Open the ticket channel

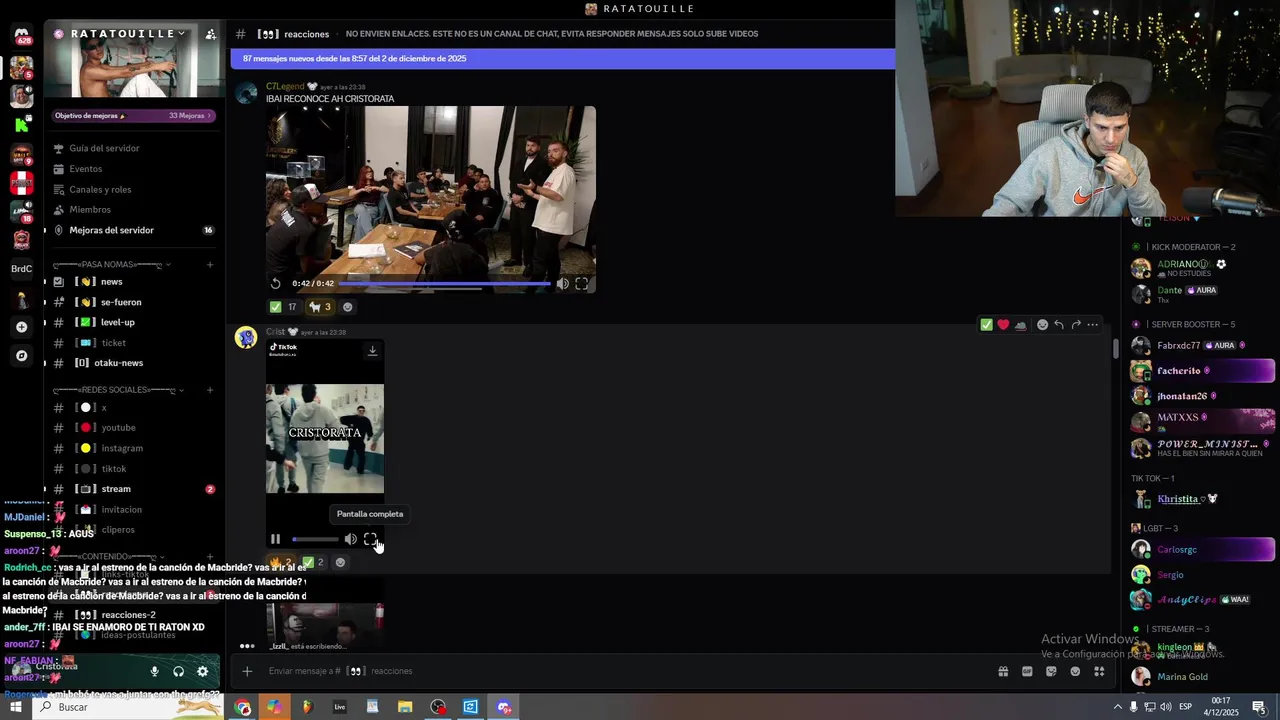pos(134,343)
